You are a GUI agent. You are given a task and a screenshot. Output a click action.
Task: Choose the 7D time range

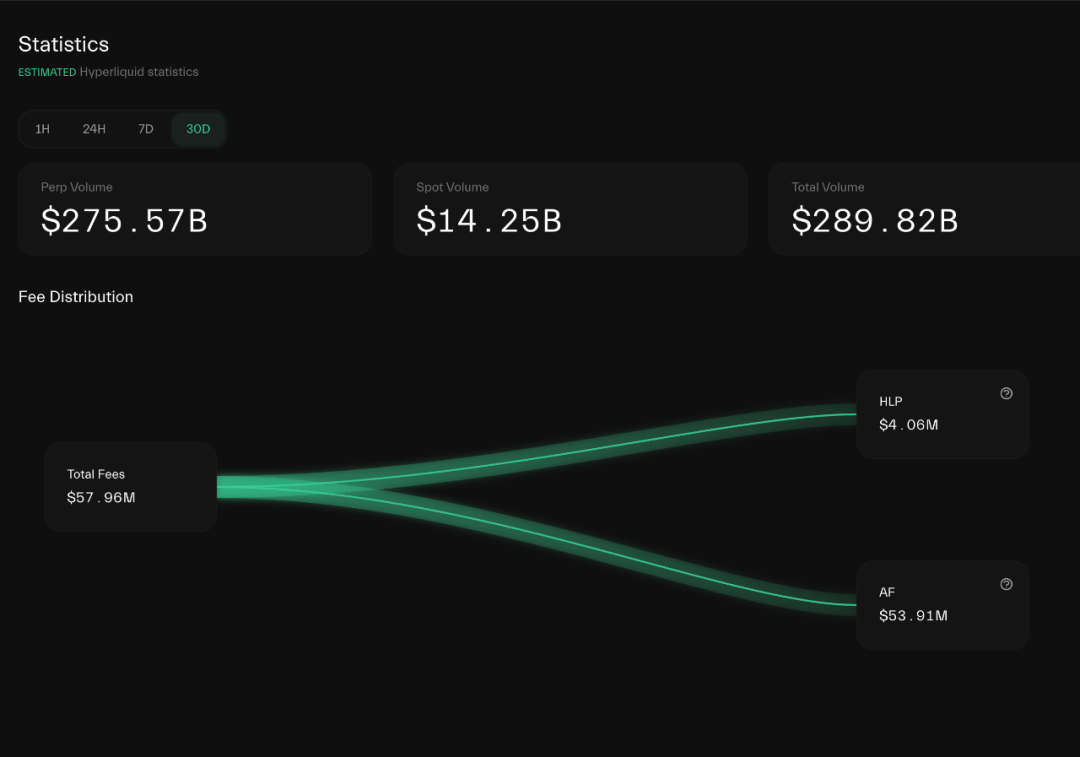point(146,129)
